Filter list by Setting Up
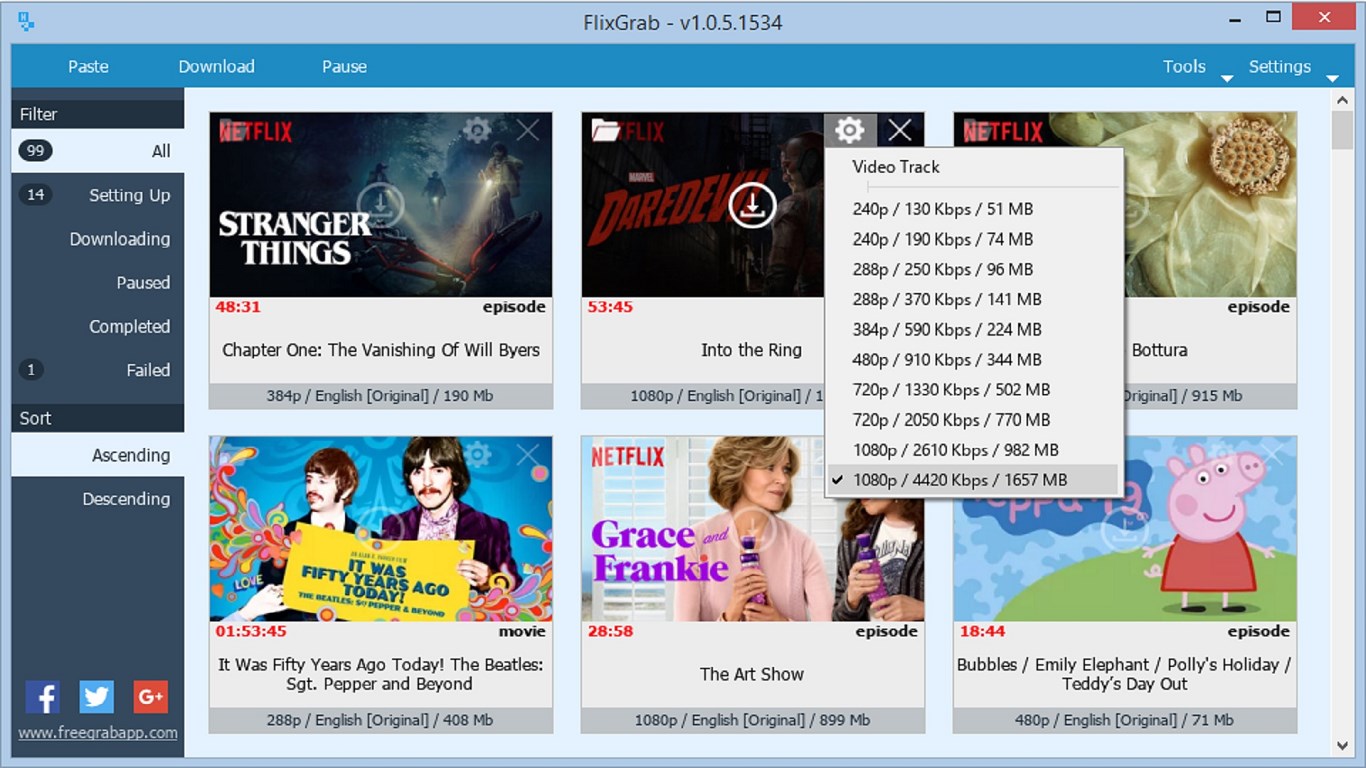The width and height of the screenshot is (1366, 768). pyautogui.click(x=98, y=195)
